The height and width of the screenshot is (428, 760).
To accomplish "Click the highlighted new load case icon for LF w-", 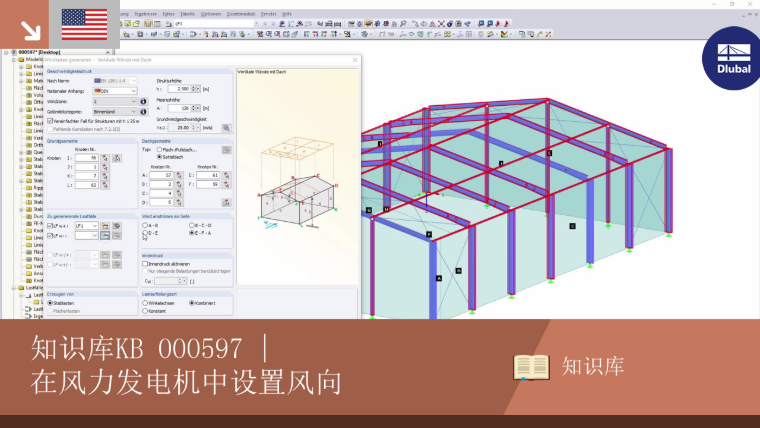I will (x=105, y=236).
